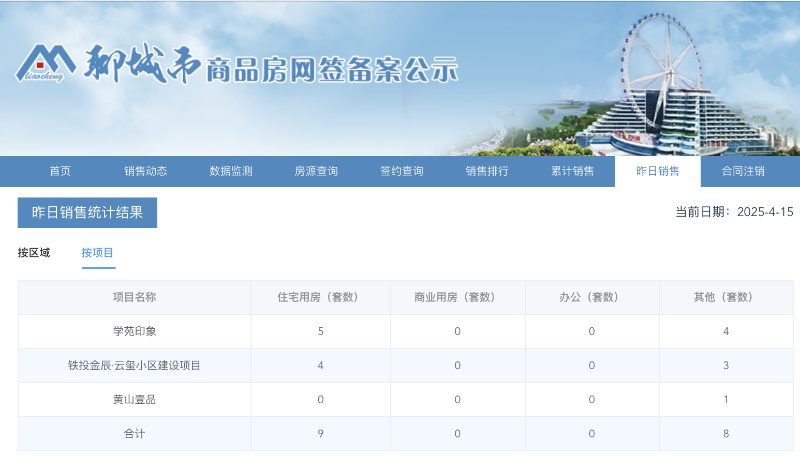This screenshot has width=800, height=457.
Task: Select the 黄山壹品 project name
Action: (134, 400)
